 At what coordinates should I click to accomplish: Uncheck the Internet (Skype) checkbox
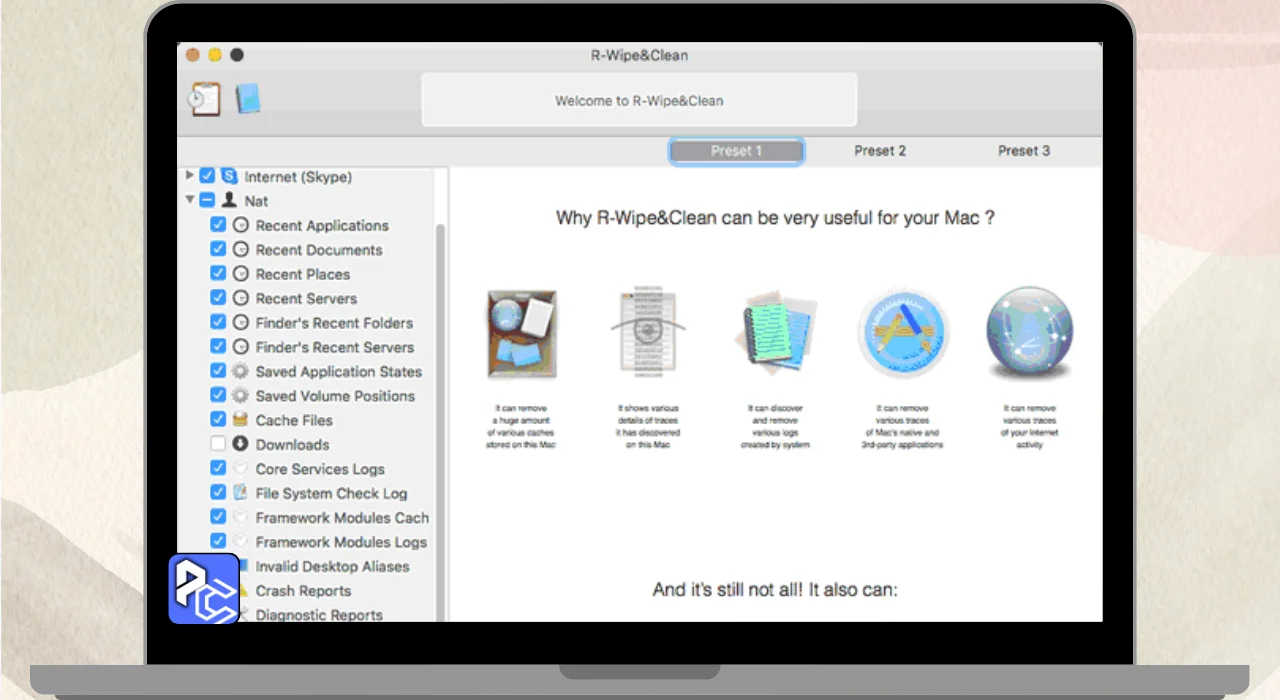coord(207,176)
